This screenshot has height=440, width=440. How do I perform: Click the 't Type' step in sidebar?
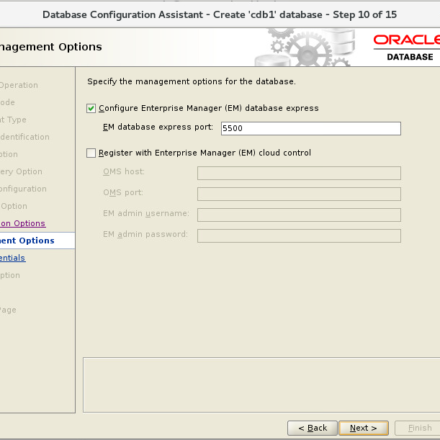(13, 120)
